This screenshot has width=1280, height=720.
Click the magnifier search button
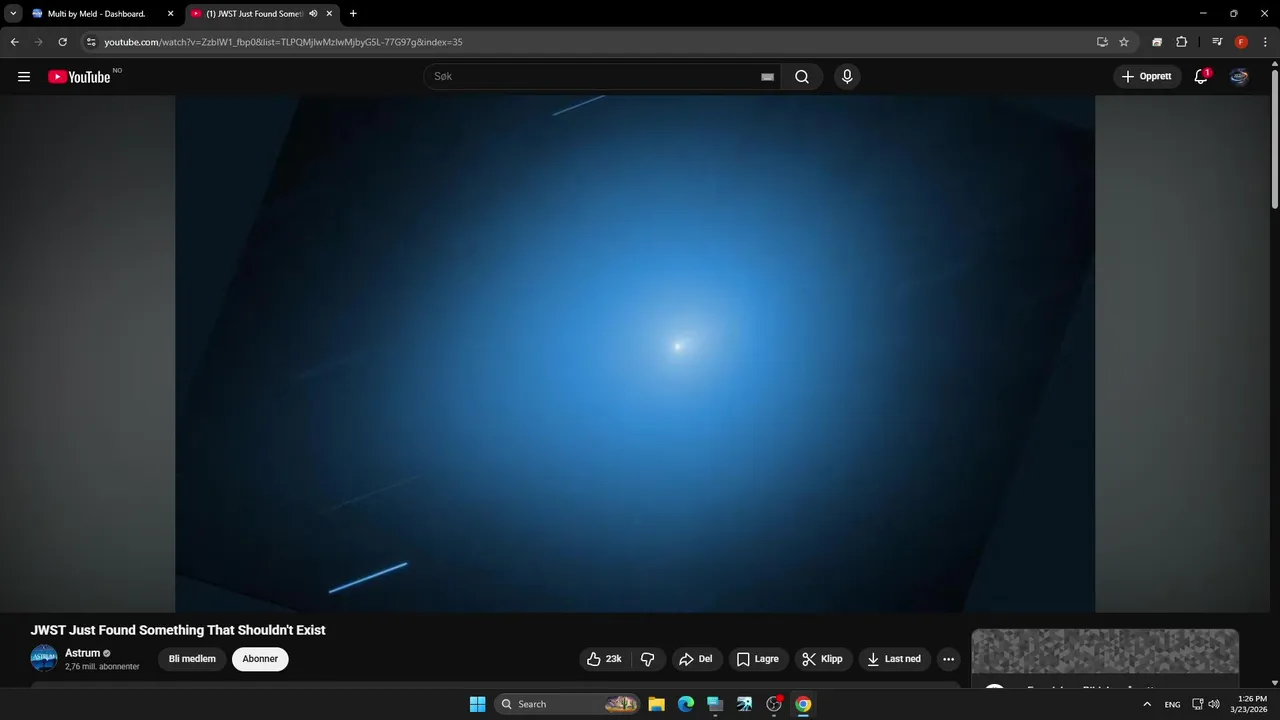[x=802, y=77]
